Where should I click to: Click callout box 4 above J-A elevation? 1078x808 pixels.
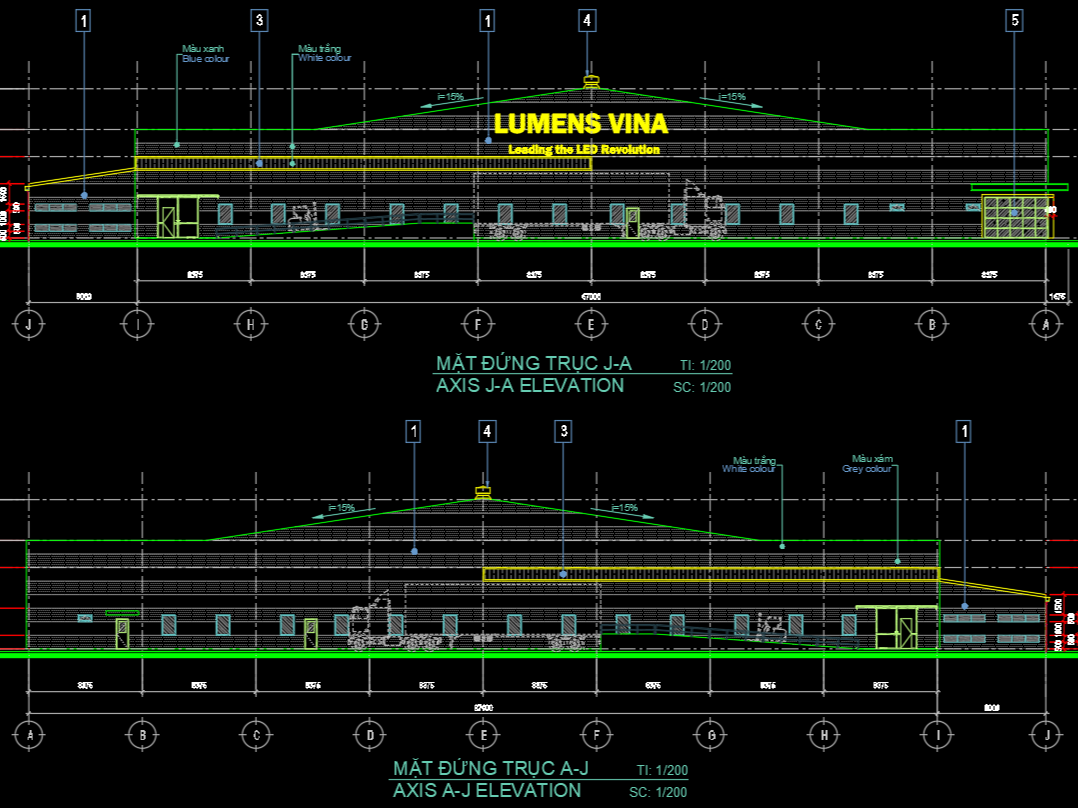pos(586,21)
